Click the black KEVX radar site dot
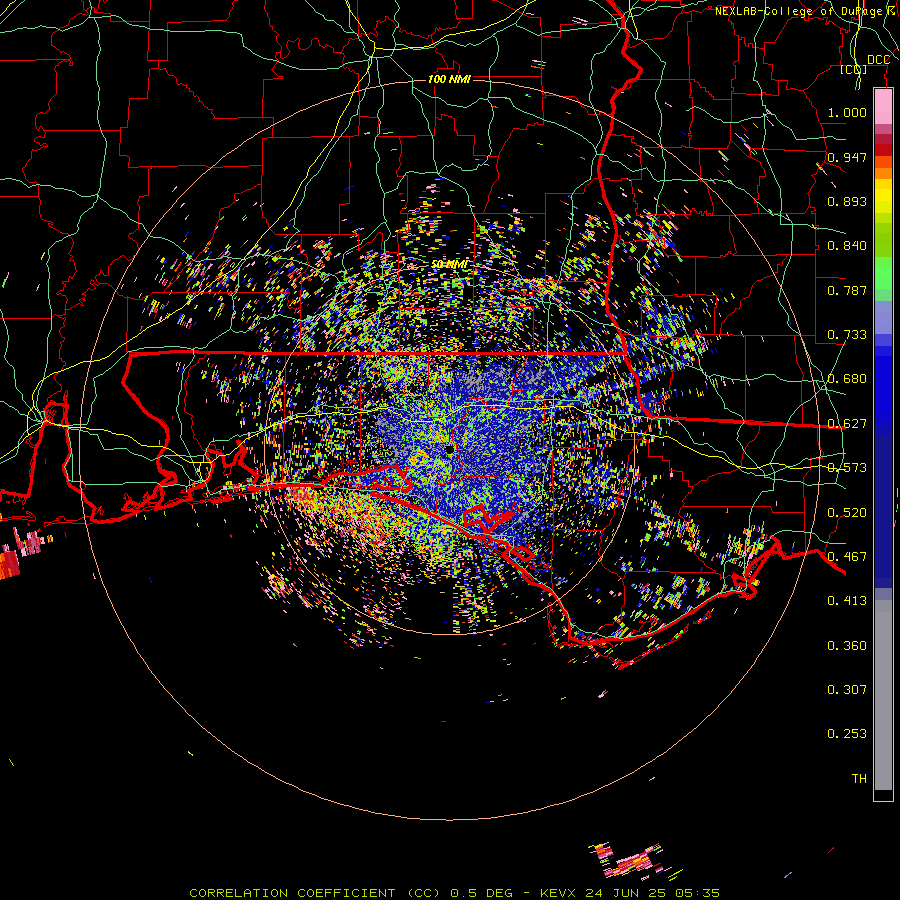 pos(449,449)
